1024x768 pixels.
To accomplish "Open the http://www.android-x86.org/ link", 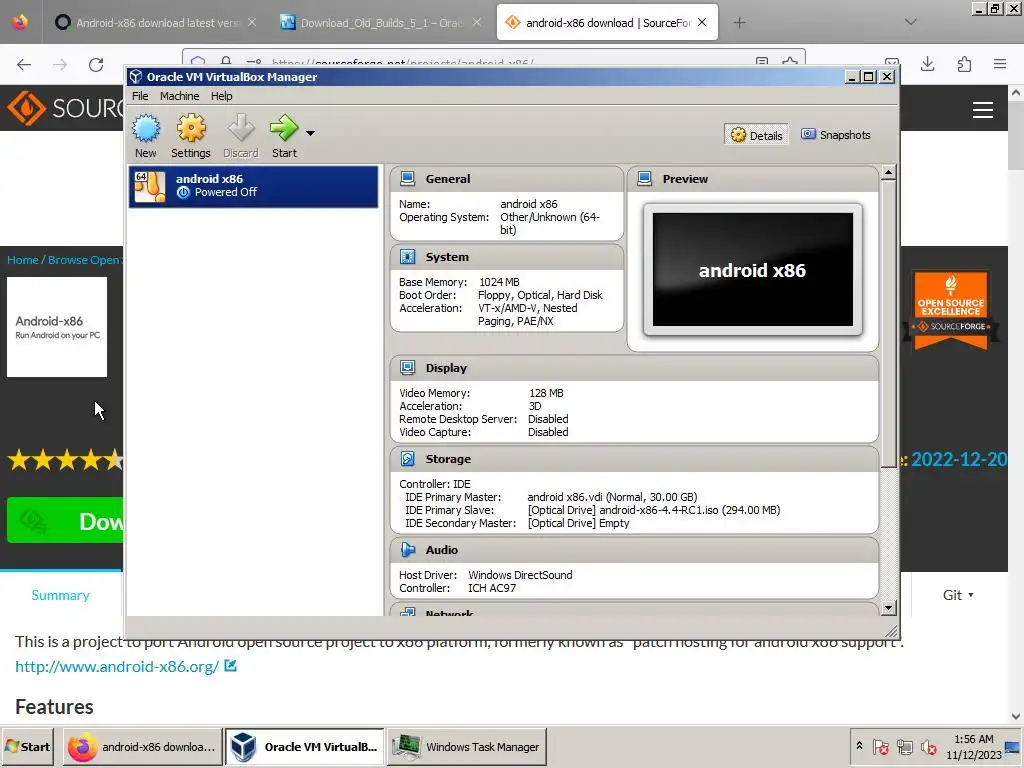I will pyautogui.click(x=117, y=667).
